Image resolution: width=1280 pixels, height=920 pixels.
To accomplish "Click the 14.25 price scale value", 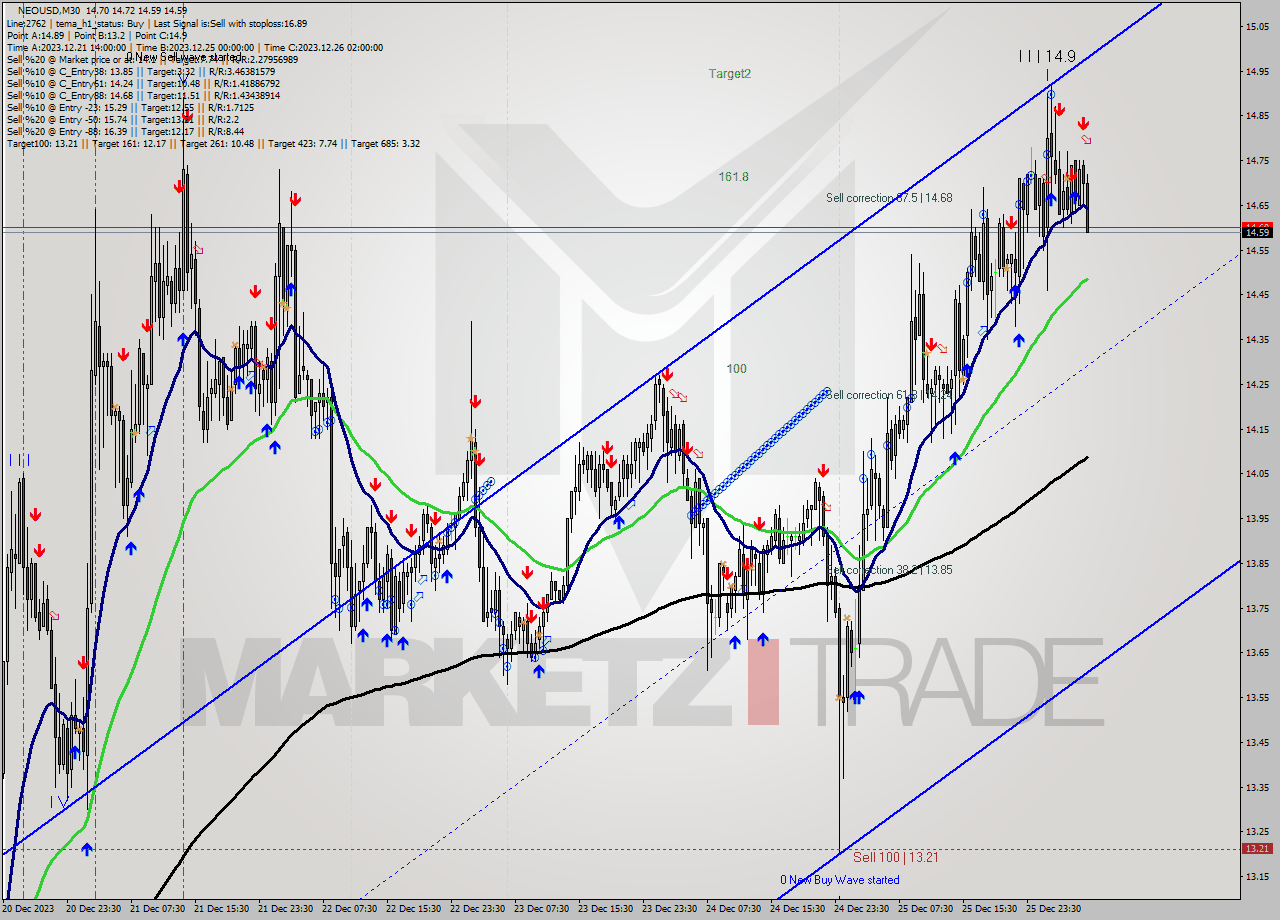I will 1257,384.
